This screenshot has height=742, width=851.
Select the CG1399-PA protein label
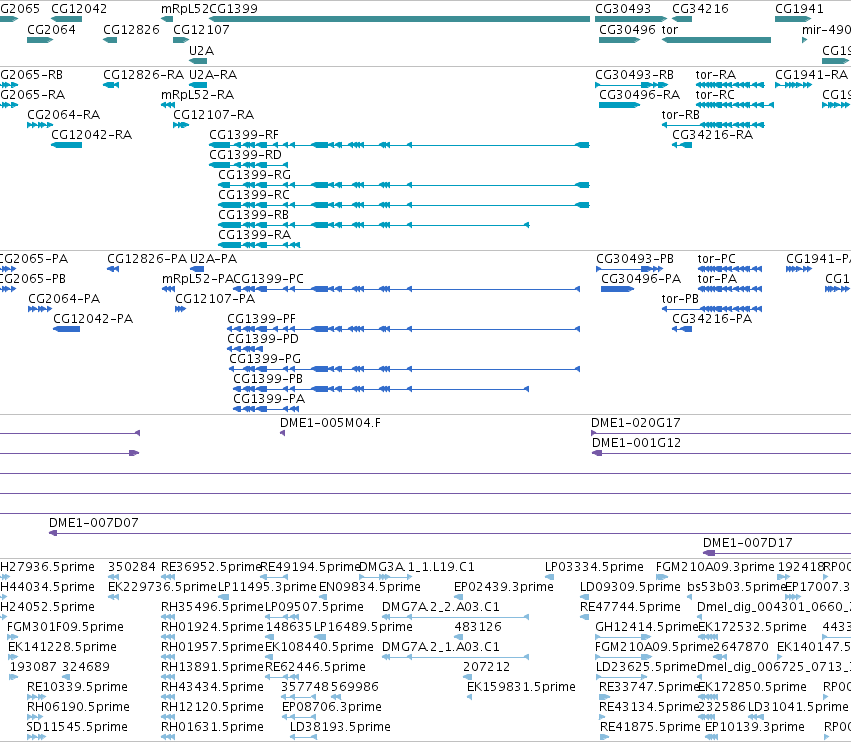click(269, 398)
